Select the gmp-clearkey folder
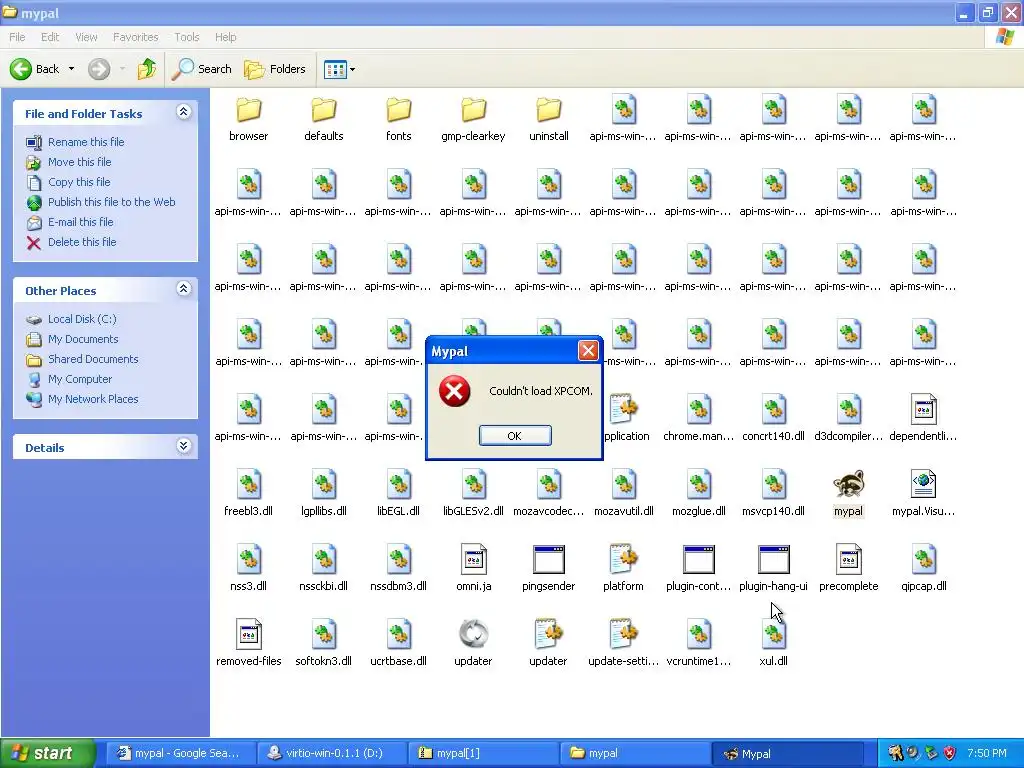The width and height of the screenshot is (1024, 768). (x=473, y=120)
